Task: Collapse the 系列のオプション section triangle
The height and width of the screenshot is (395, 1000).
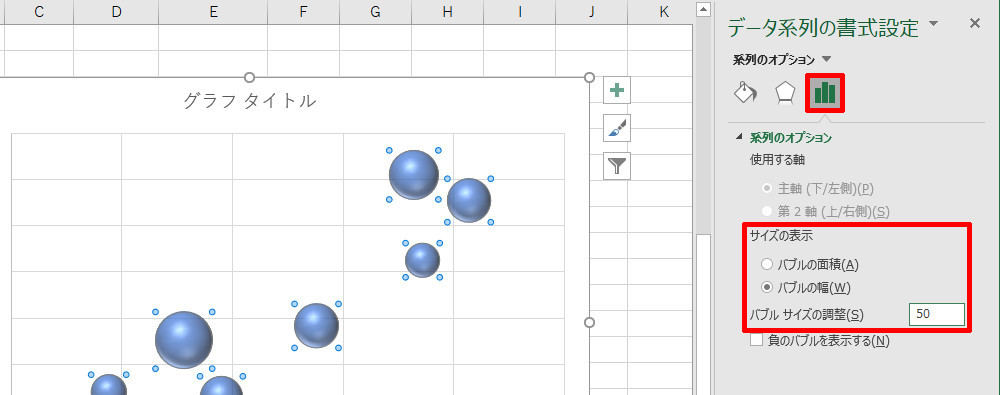Action: pos(740,137)
